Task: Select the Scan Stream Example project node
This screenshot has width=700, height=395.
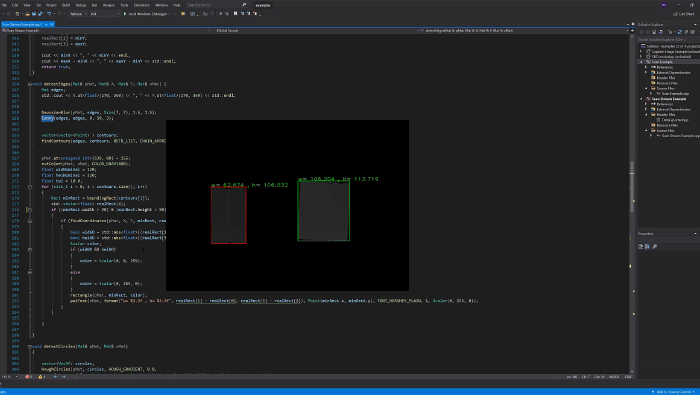Action: point(668,99)
